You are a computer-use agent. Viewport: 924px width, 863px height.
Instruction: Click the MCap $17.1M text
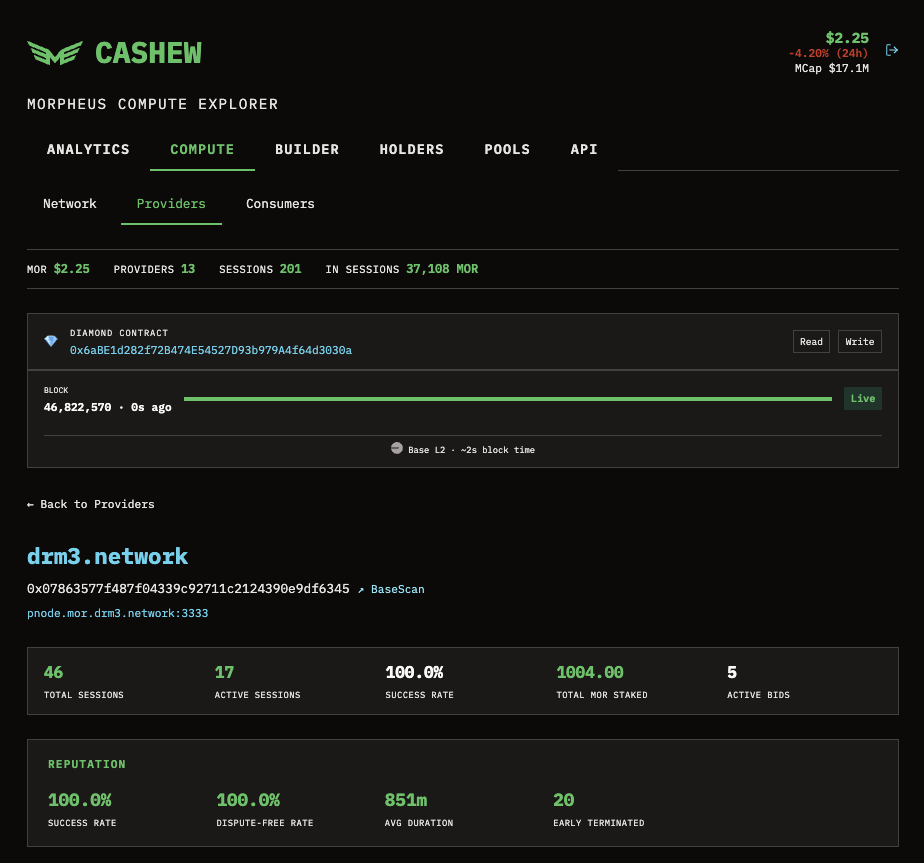point(831,68)
